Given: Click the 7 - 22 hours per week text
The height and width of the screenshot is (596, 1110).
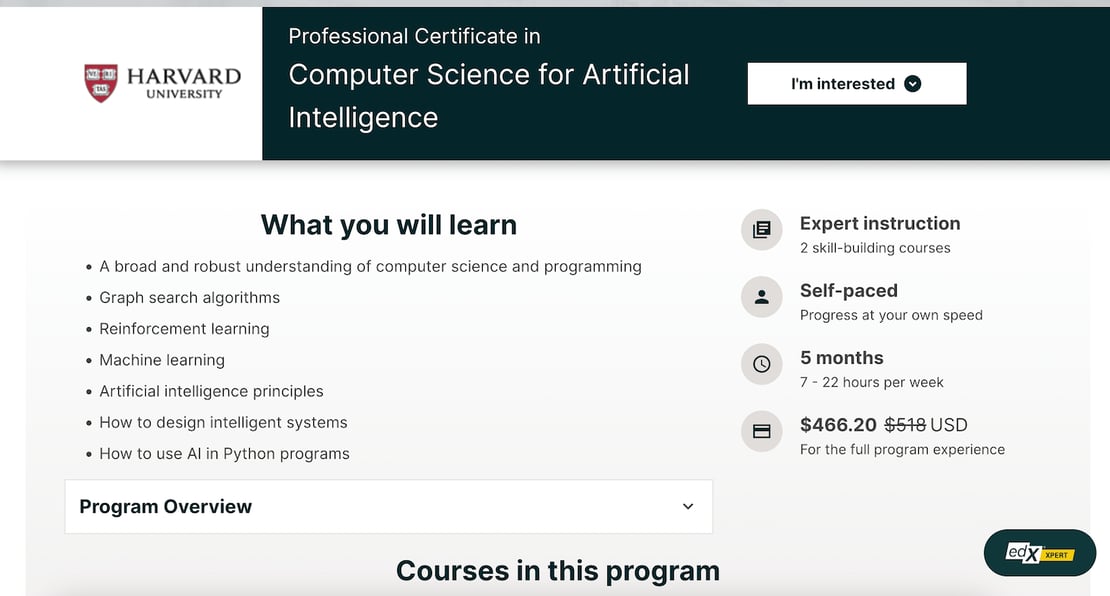Looking at the screenshot, I should pyautogui.click(x=871, y=382).
